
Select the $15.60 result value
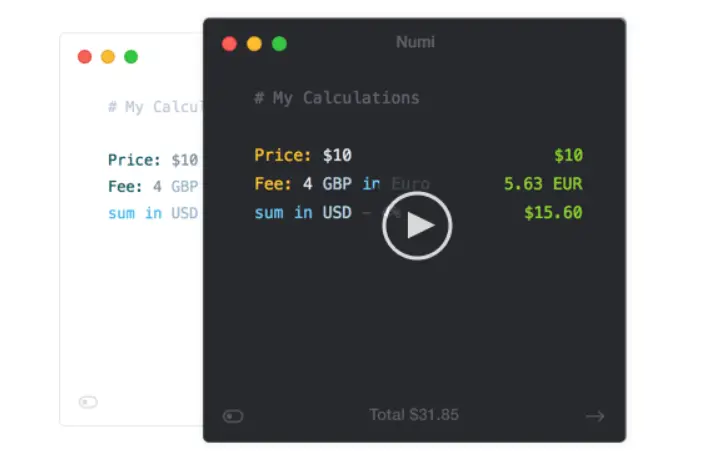pos(553,212)
